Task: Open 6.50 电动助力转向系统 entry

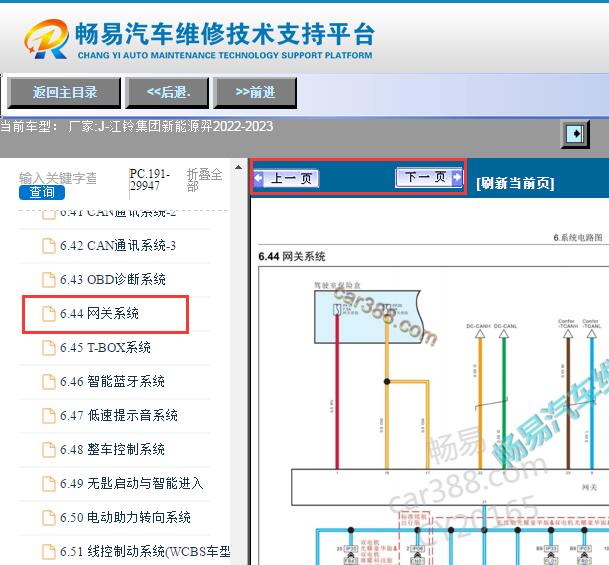Action: tap(125, 517)
